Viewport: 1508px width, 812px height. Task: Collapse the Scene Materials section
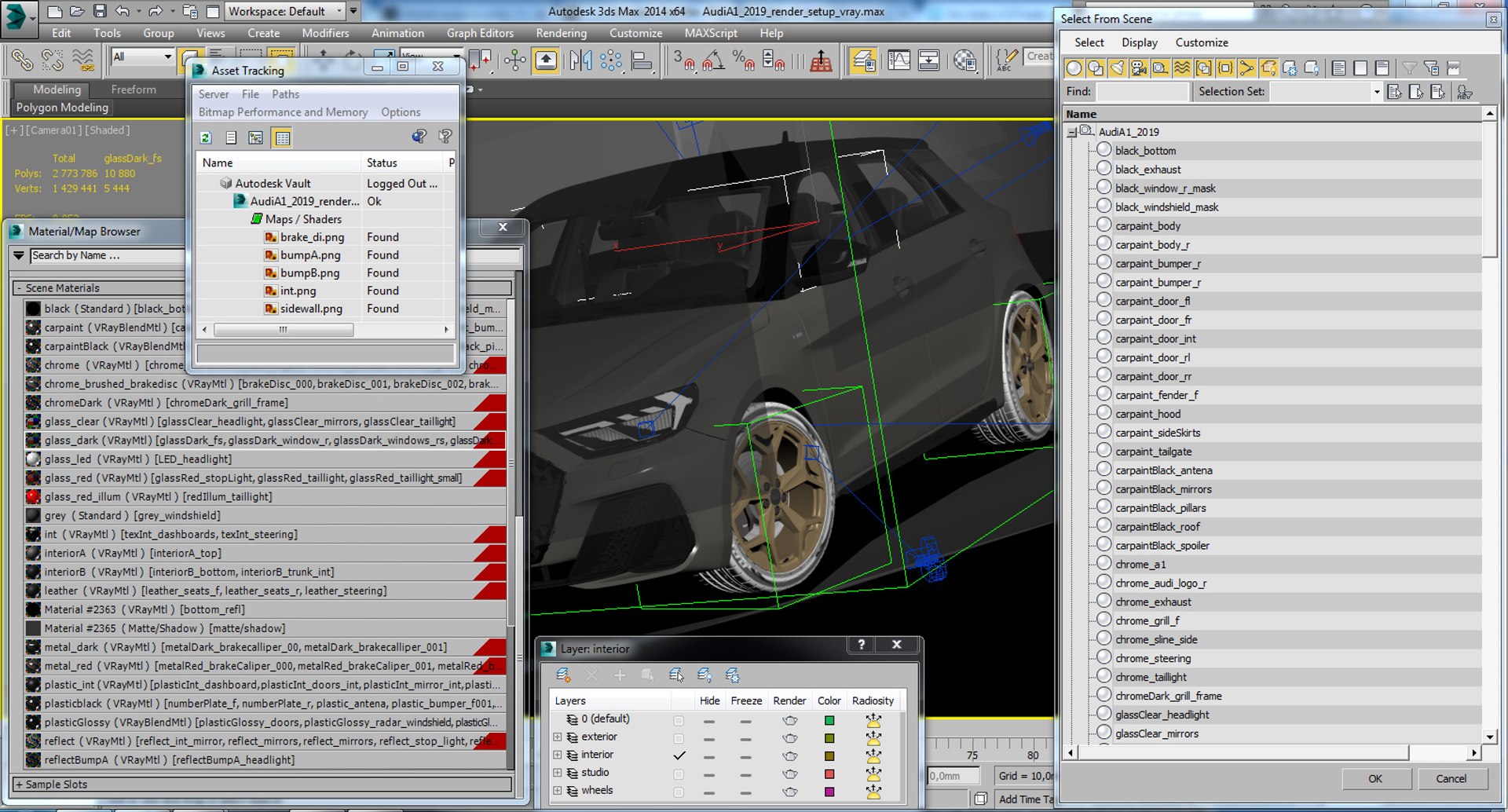(x=19, y=288)
